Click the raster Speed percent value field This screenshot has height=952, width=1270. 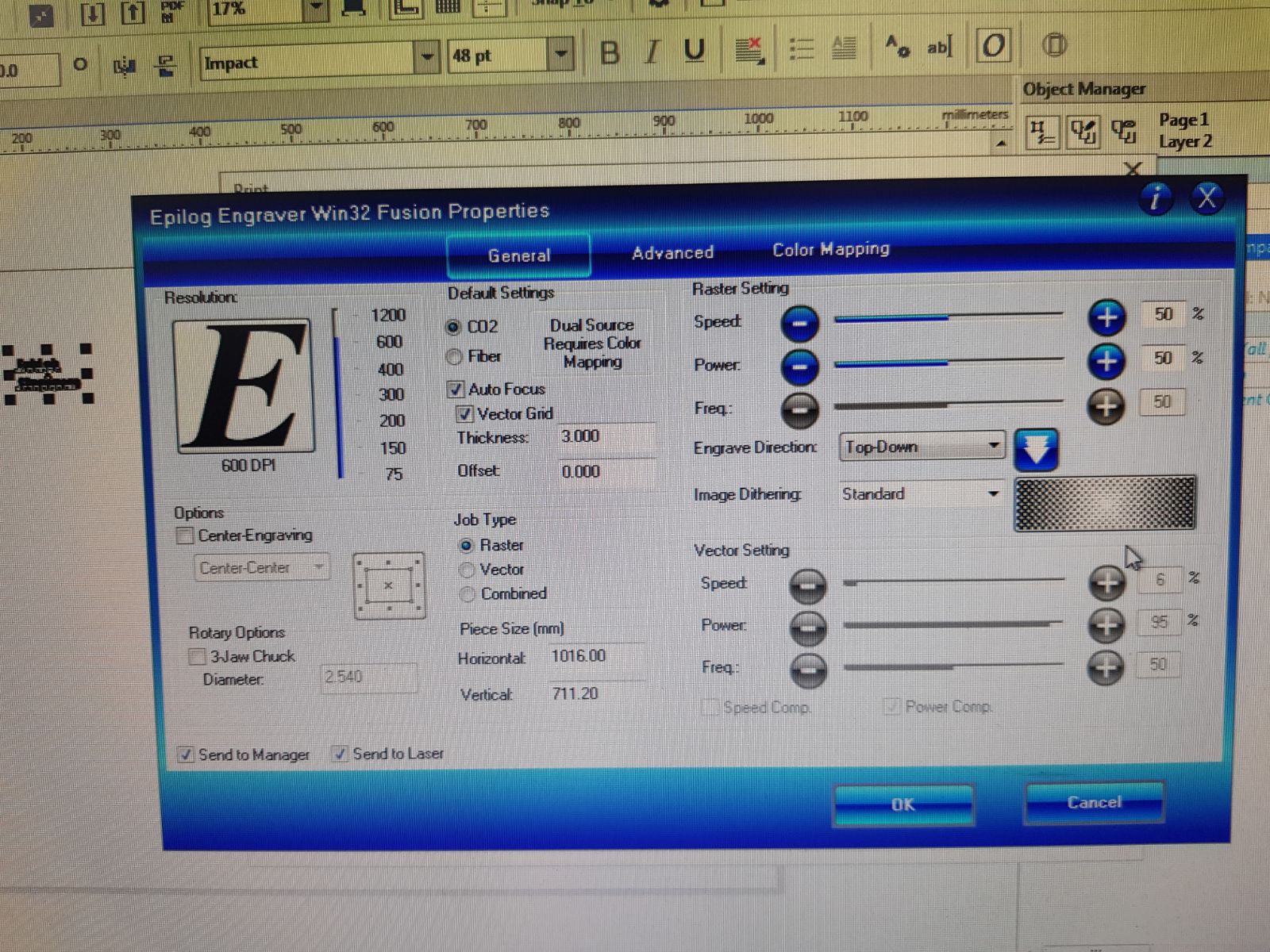(1163, 314)
